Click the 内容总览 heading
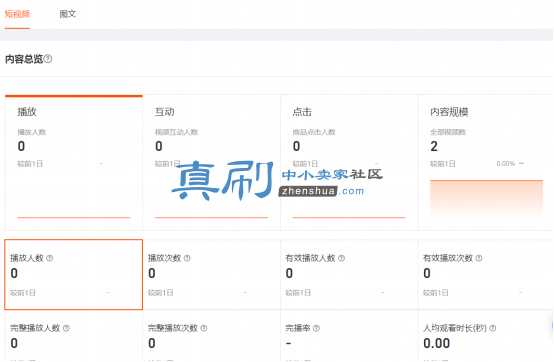554x362 pixels. click(x=24, y=59)
